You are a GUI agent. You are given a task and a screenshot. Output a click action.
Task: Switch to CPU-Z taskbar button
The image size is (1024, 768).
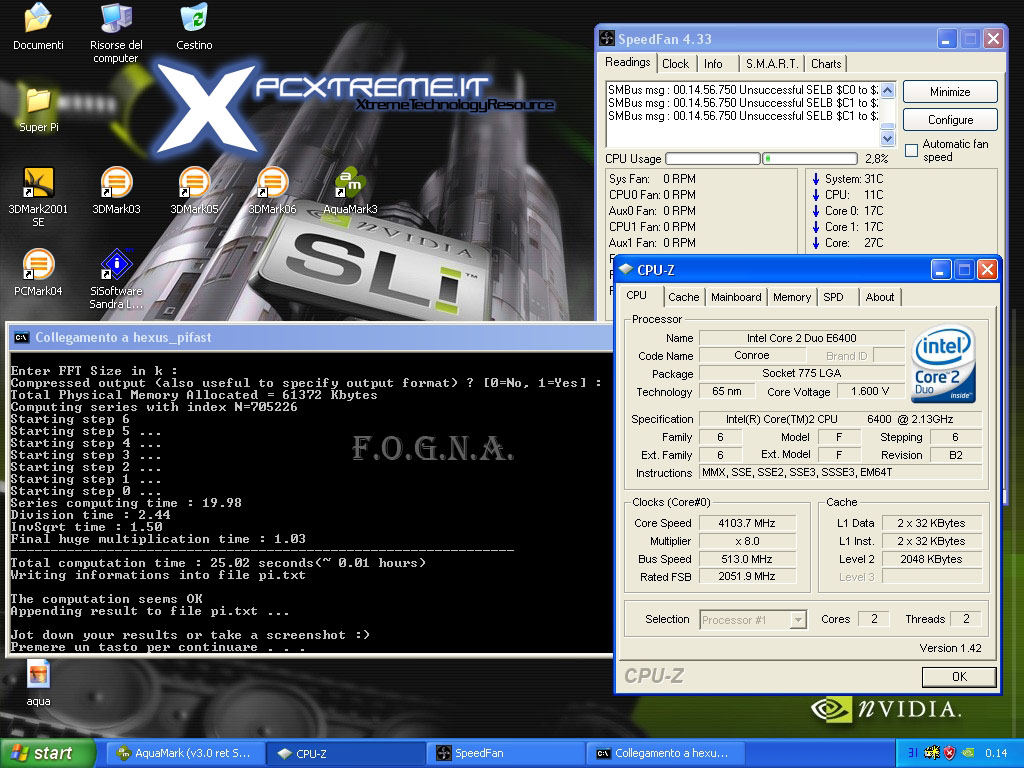pos(346,753)
